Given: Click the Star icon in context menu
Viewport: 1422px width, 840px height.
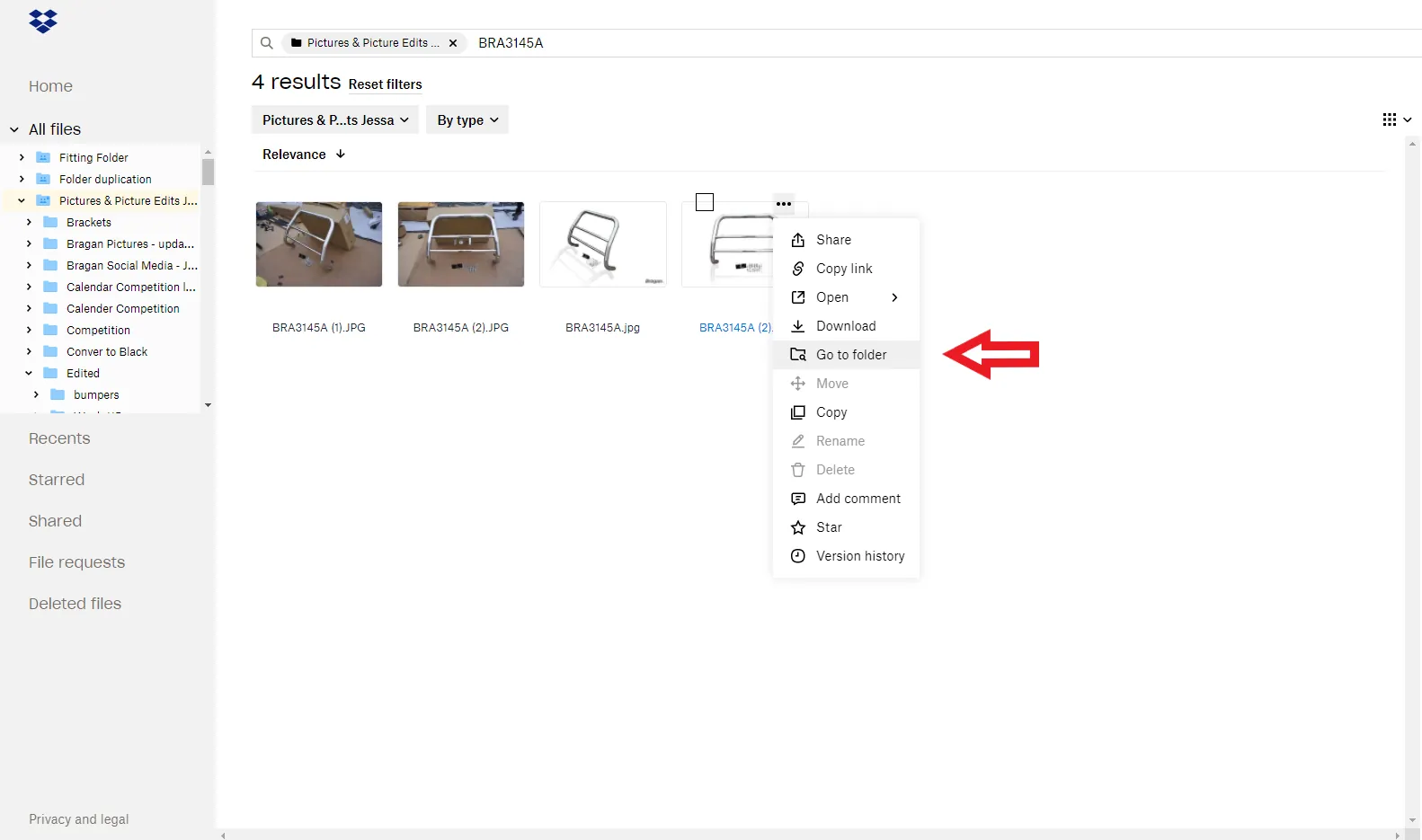Looking at the screenshot, I should click(x=798, y=527).
